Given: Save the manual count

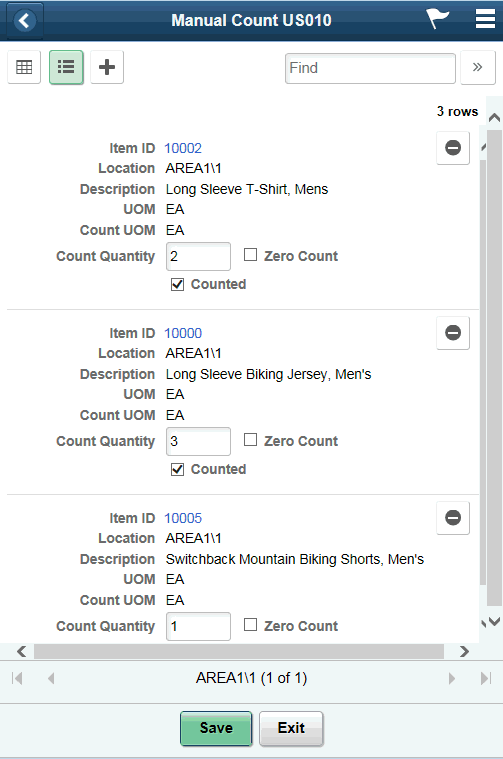Looking at the screenshot, I should click(x=216, y=728).
